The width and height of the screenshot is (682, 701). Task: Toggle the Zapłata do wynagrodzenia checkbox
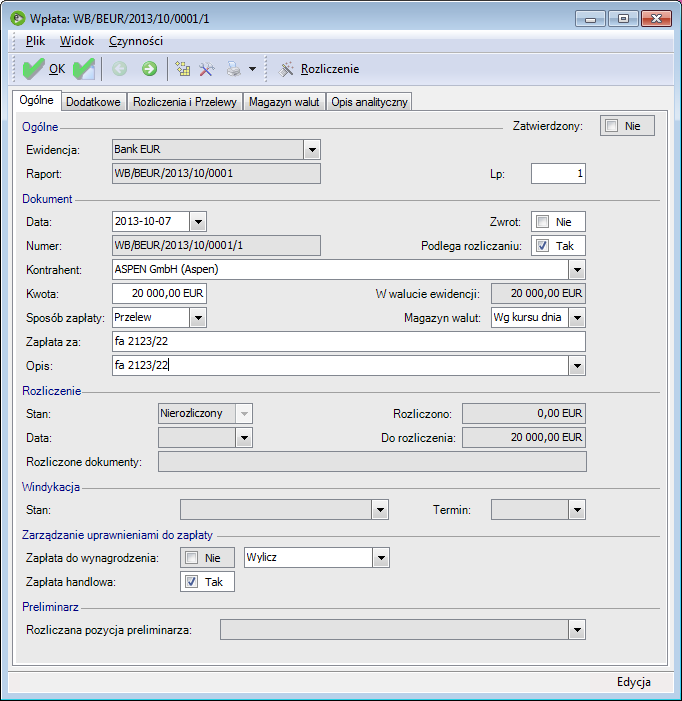point(191,557)
